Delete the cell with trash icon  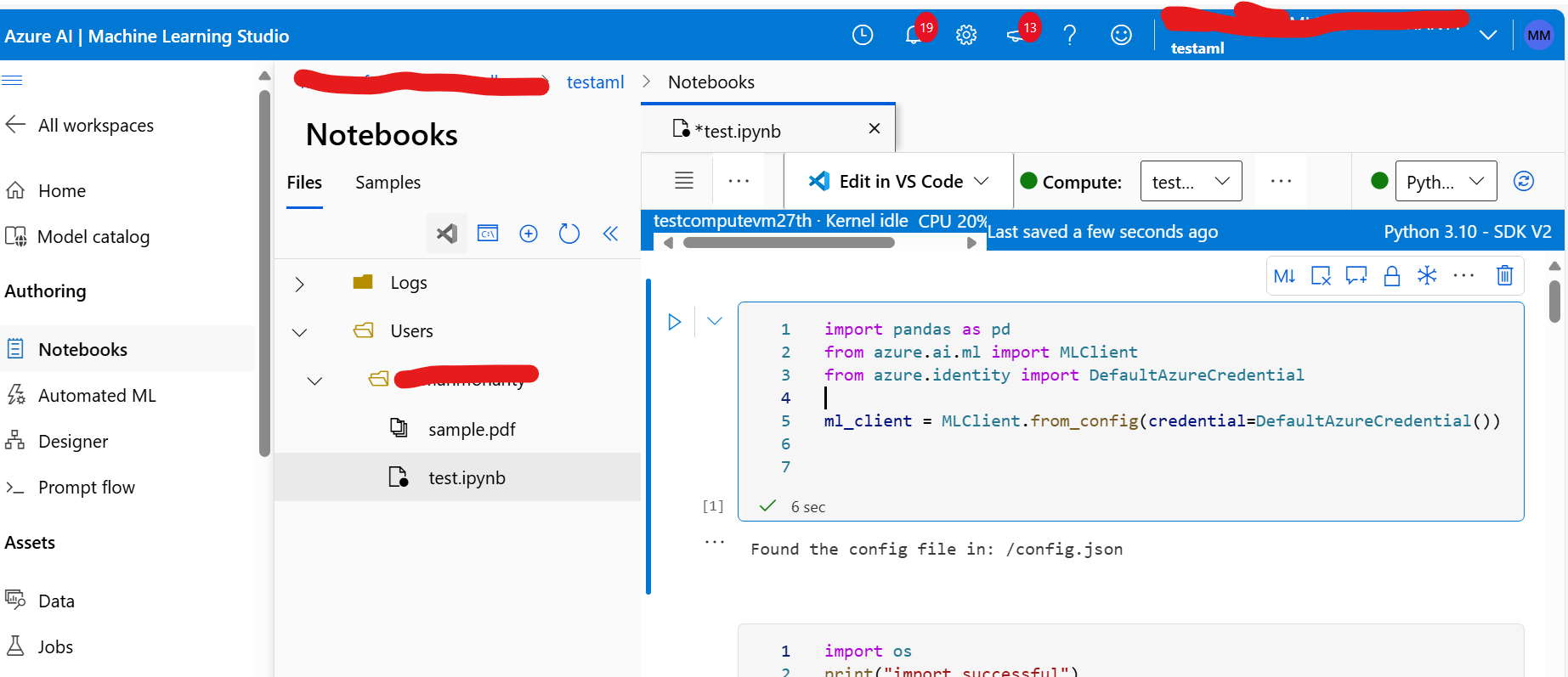[1505, 275]
